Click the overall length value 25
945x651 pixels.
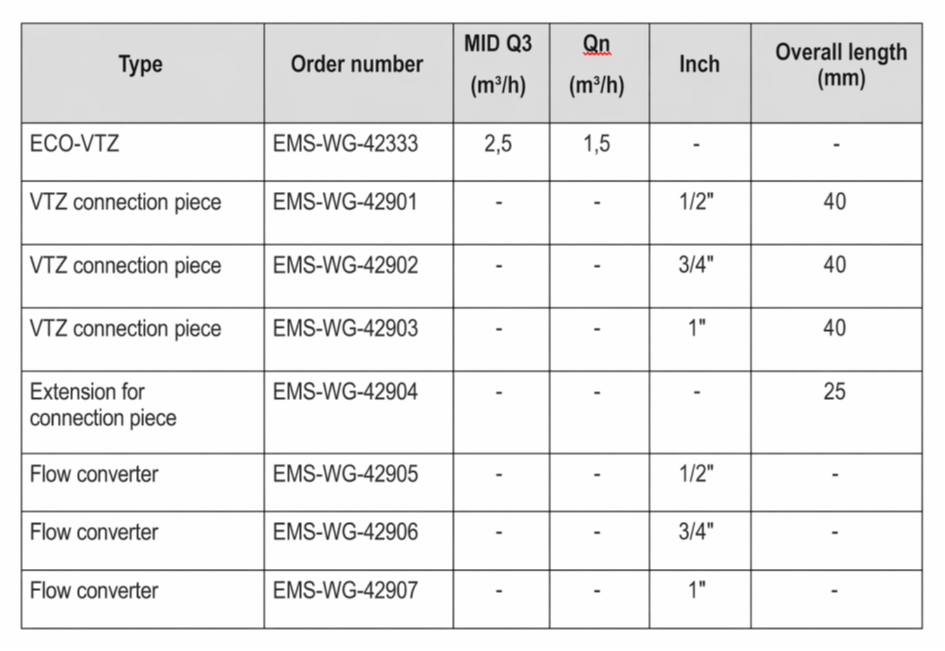point(835,392)
